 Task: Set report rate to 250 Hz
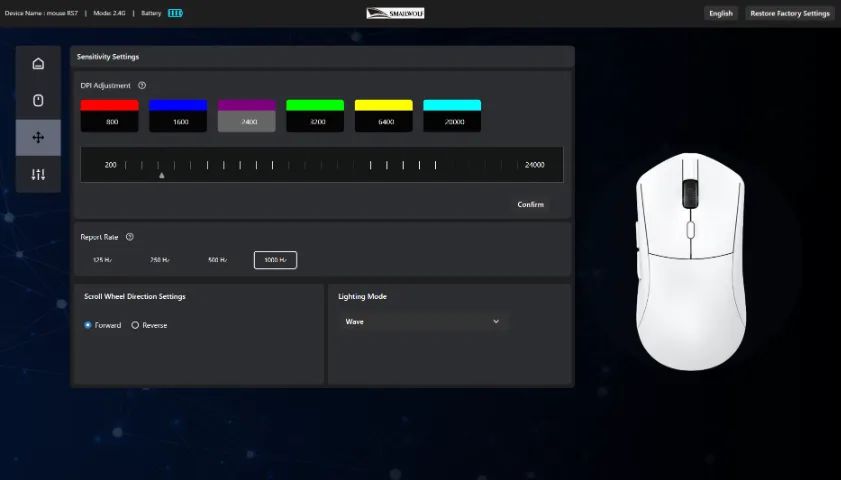tap(160, 260)
